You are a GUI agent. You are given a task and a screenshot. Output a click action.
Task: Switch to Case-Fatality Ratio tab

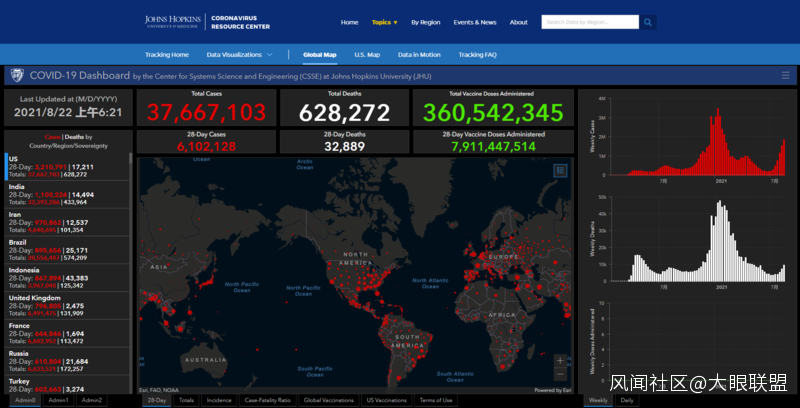[x=267, y=400]
